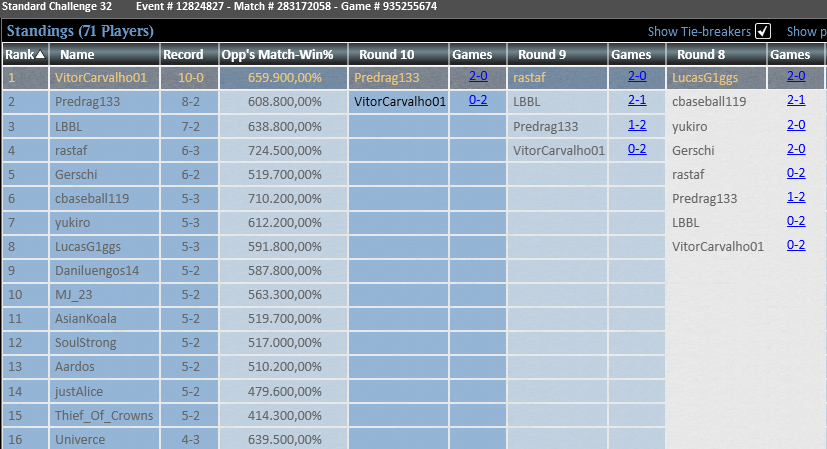827x449 pixels.
Task: Select player Predrag133 in Name column
Action: point(88,102)
